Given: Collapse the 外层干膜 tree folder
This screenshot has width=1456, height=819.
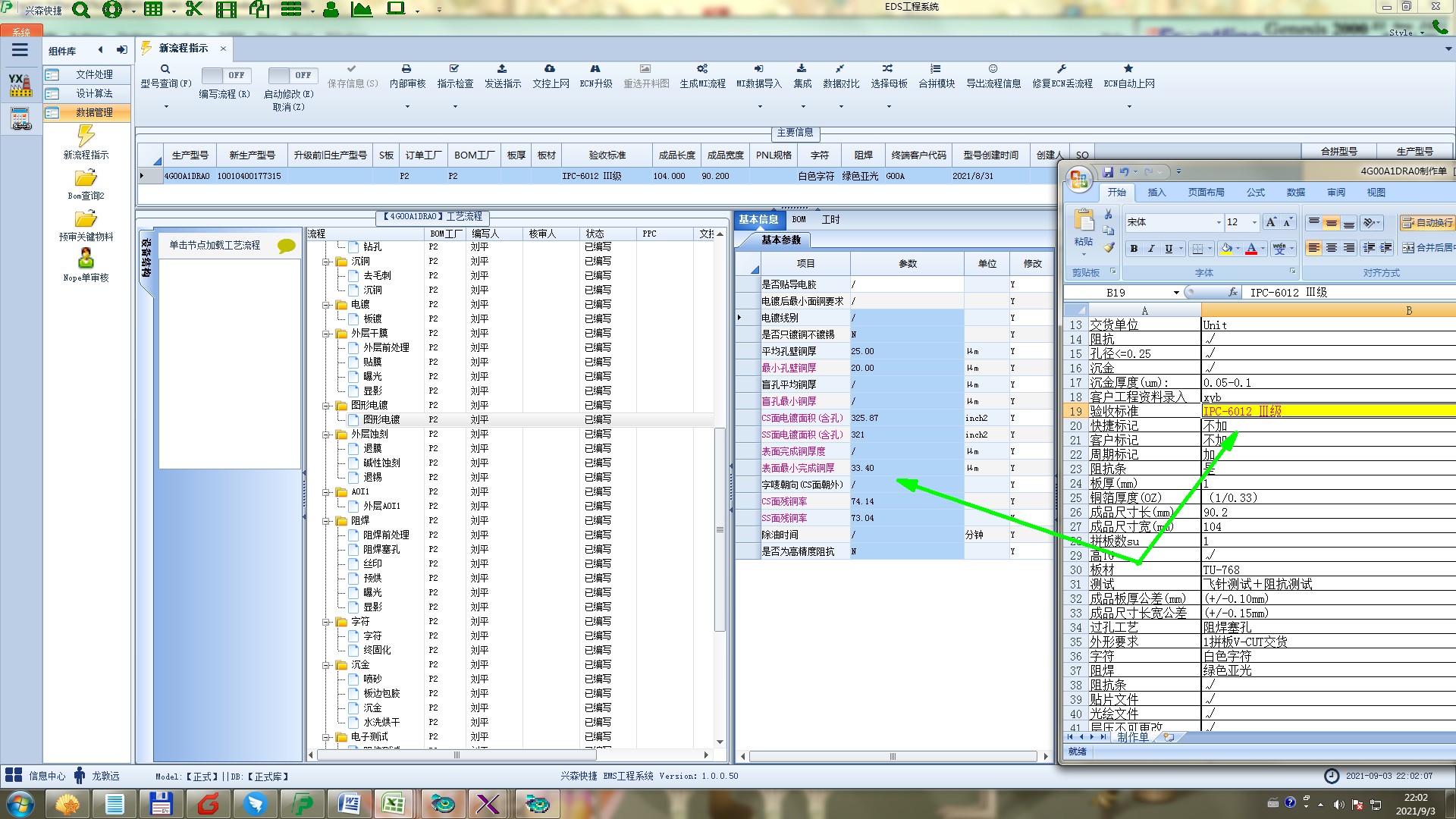Looking at the screenshot, I should pyautogui.click(x=326, y=334).
